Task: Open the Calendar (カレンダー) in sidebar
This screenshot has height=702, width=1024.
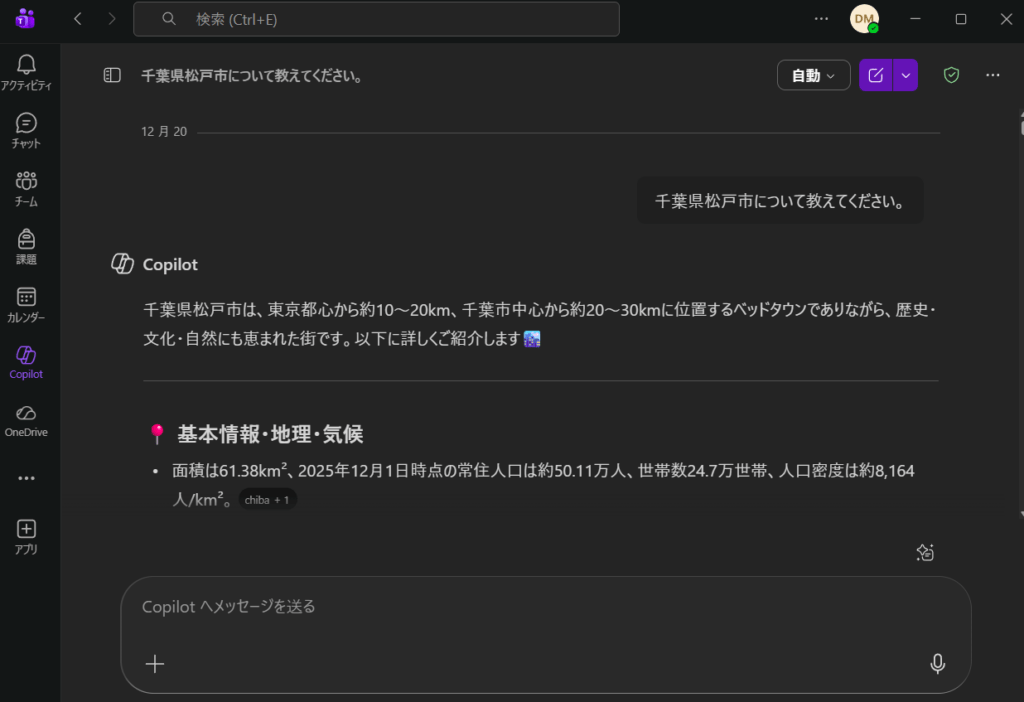Action: coord(27,304)
